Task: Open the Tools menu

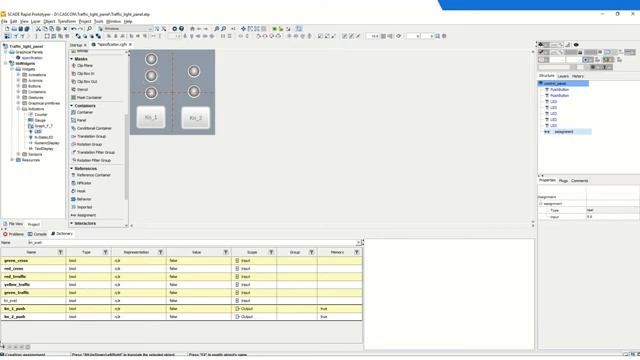Action: pyautogui.click(x=98, y=21)
